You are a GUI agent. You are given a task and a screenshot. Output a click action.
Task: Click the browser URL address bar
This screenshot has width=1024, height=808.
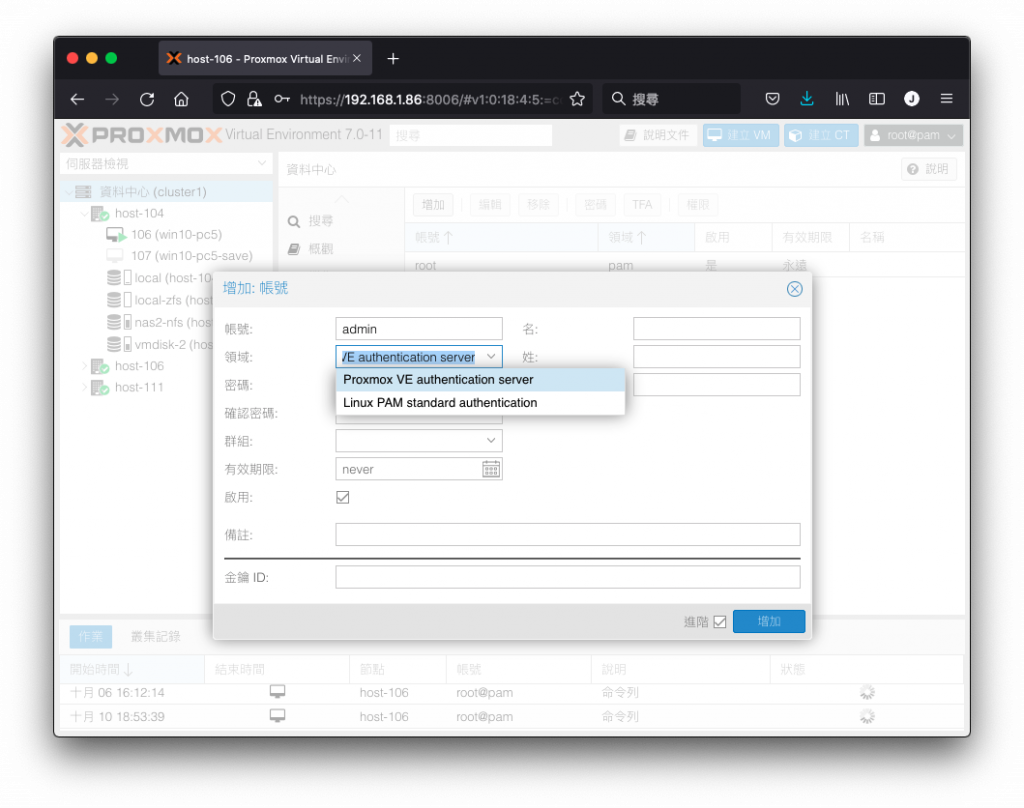coord(430,99)
